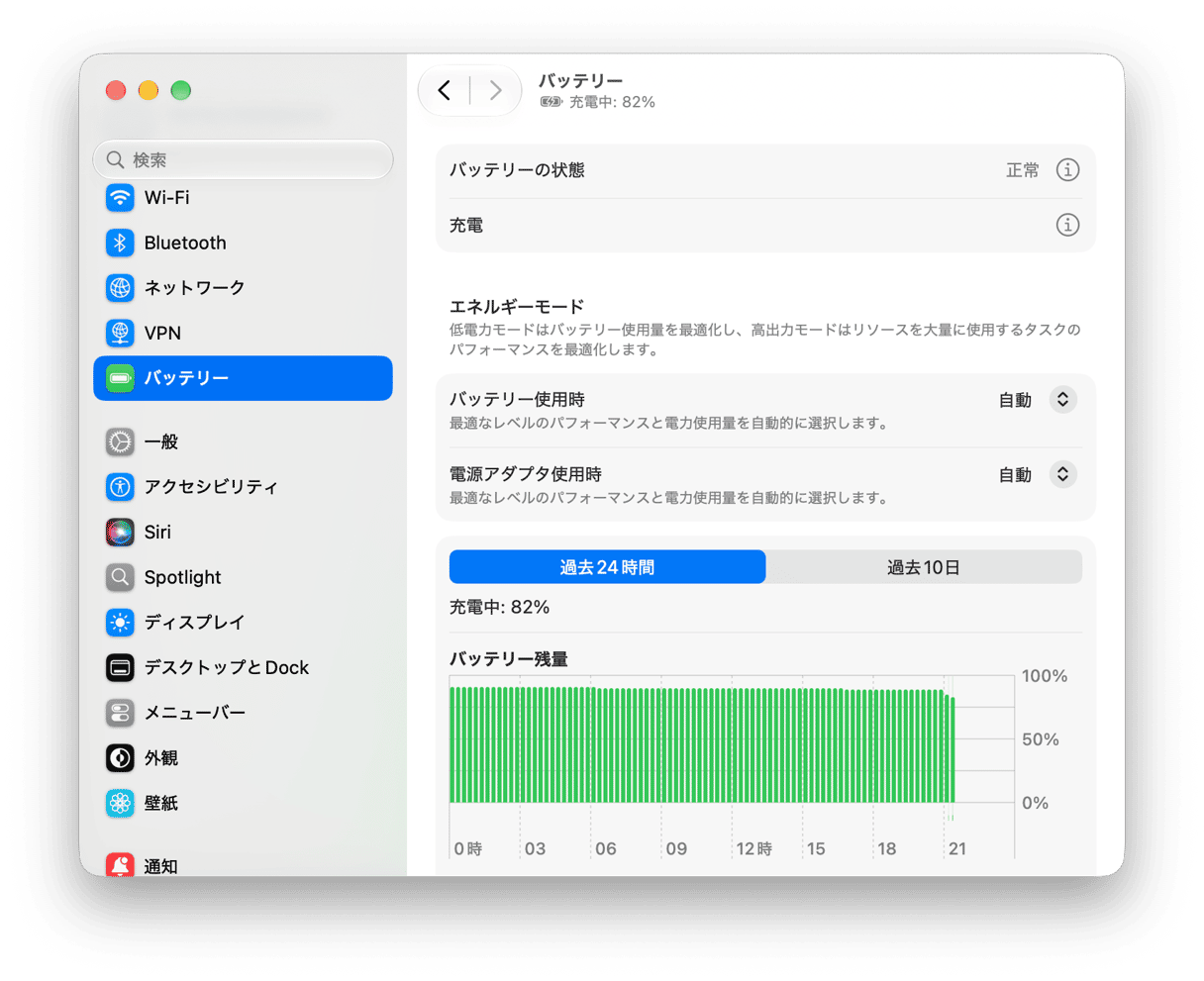This screenshot has height=981, width=1204.
Task: Select ネットワーク in the sidebar
Action: tap(195, 287)
